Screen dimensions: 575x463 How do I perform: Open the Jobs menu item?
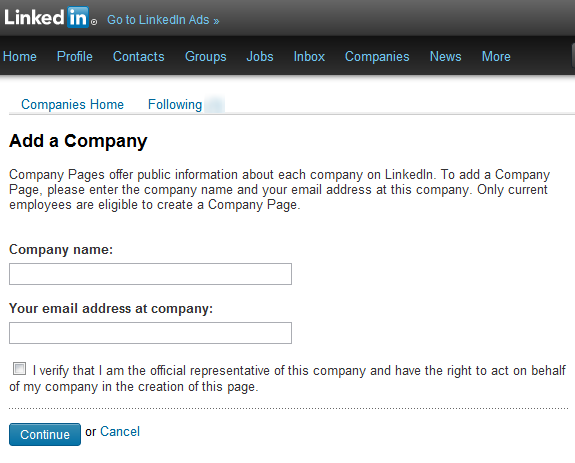(260, 56)
